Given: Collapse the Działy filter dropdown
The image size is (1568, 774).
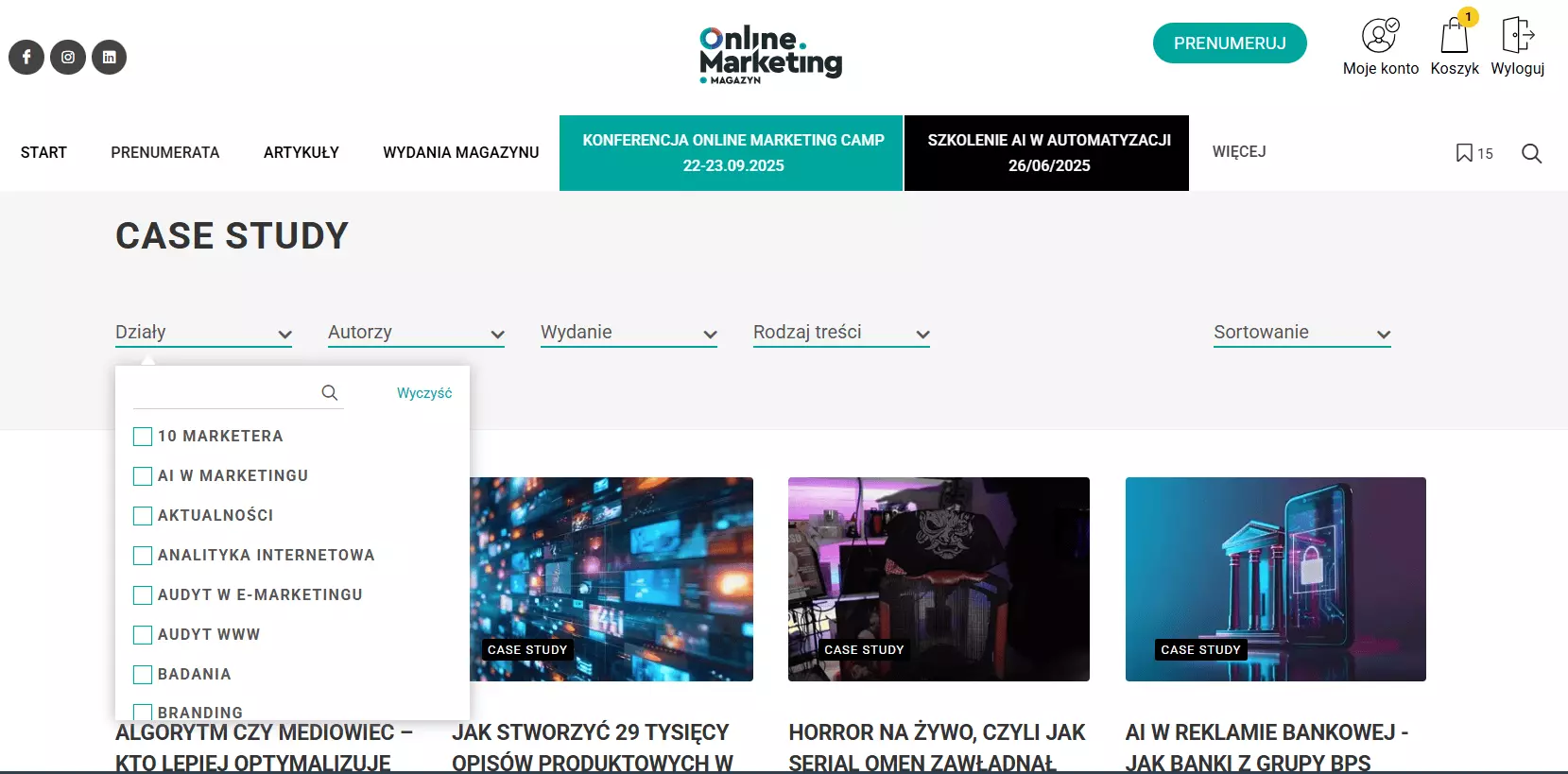Looking at the screenshot, I should pos(203,333).
